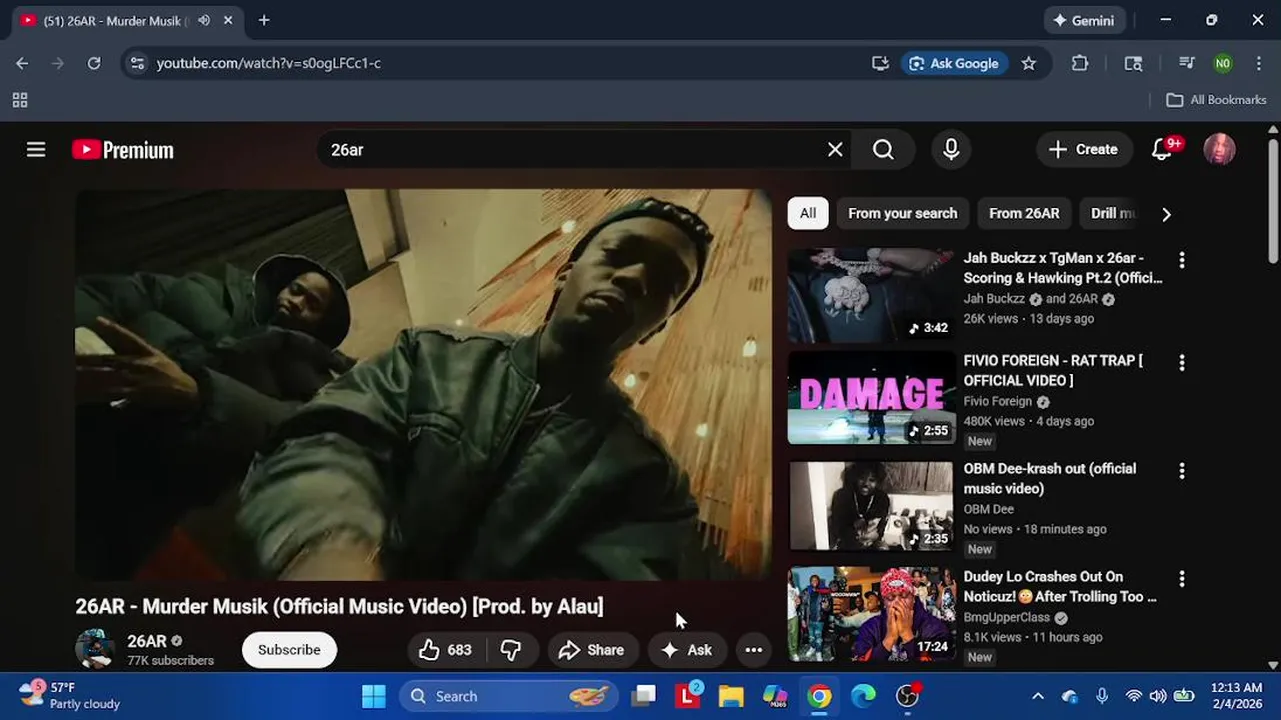
Task: Like the video with 683 likes
Action: coord(446,650)
